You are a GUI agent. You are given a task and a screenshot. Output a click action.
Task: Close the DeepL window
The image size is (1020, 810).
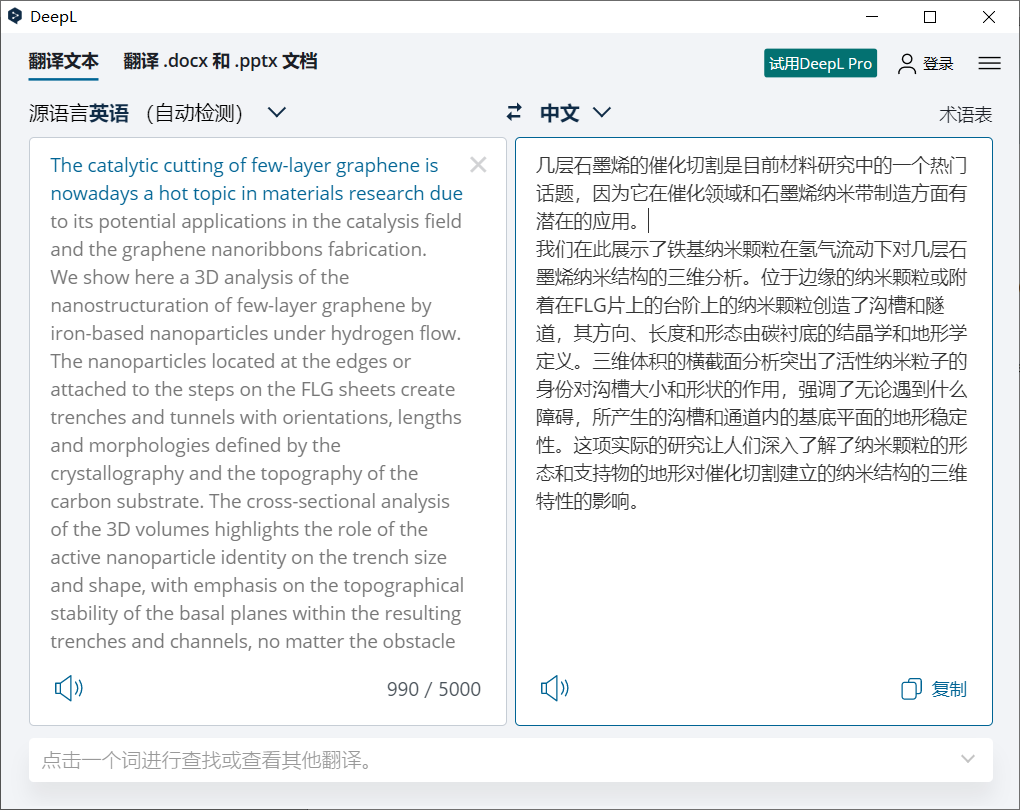989,17
